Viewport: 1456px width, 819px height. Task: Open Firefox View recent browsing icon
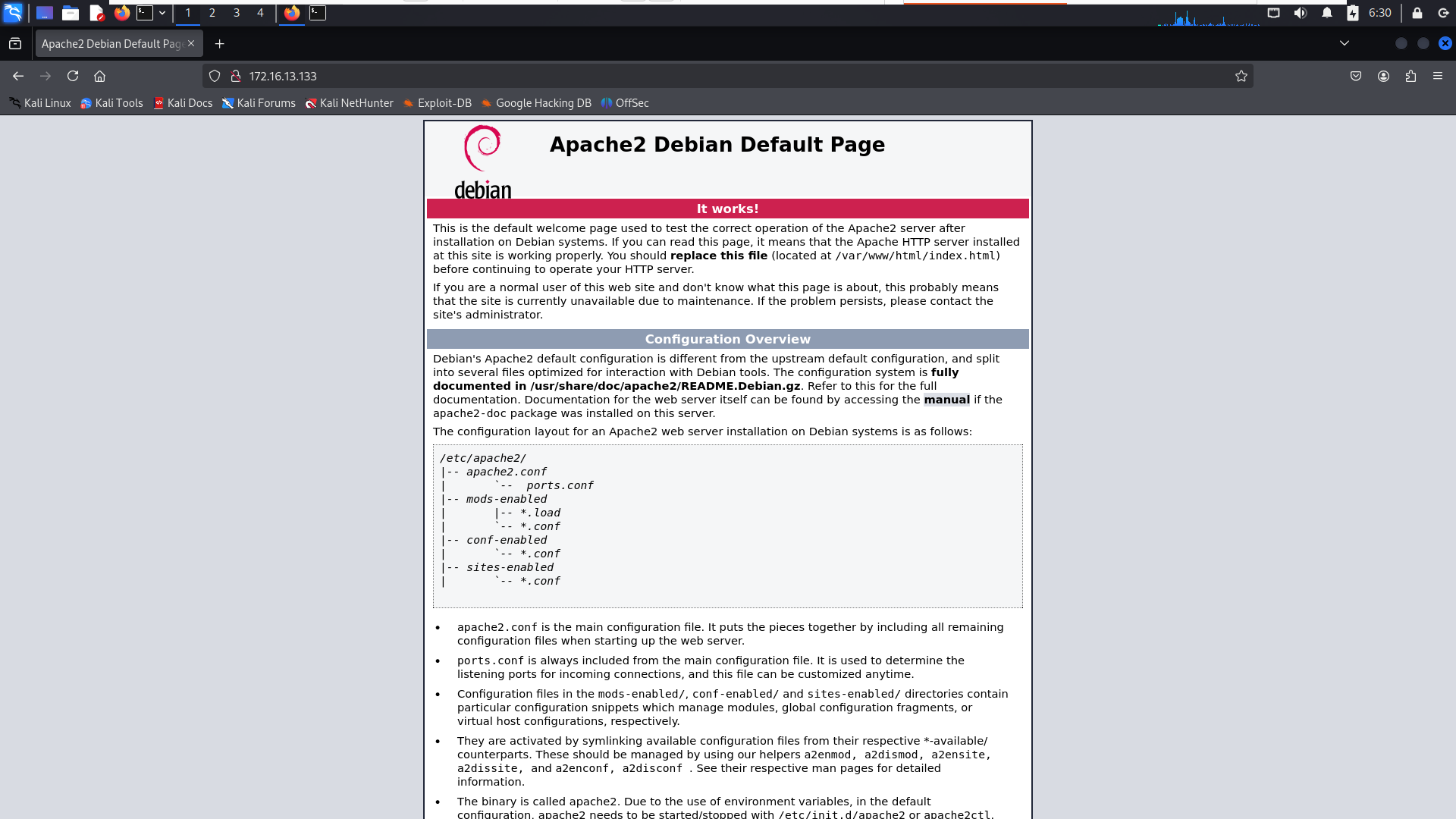coord(15,44)
